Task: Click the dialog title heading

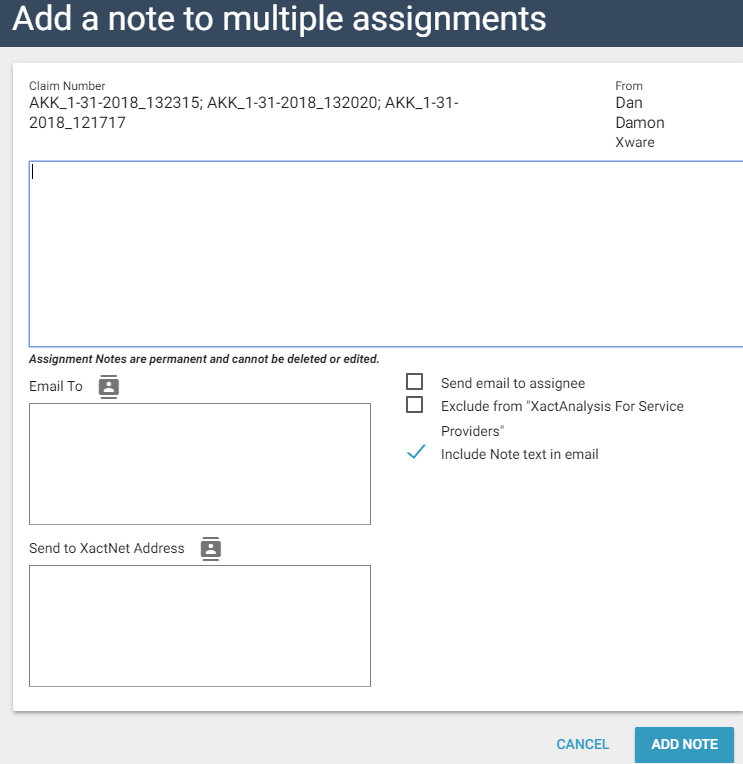Action: click(x=279, y=19)
